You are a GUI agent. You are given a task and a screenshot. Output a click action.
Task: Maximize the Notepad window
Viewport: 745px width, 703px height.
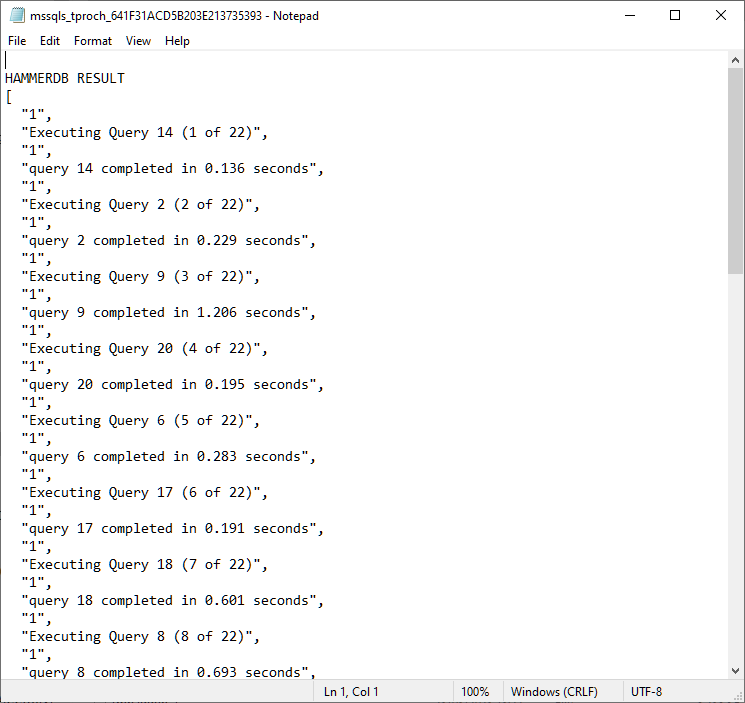[675, 15]
